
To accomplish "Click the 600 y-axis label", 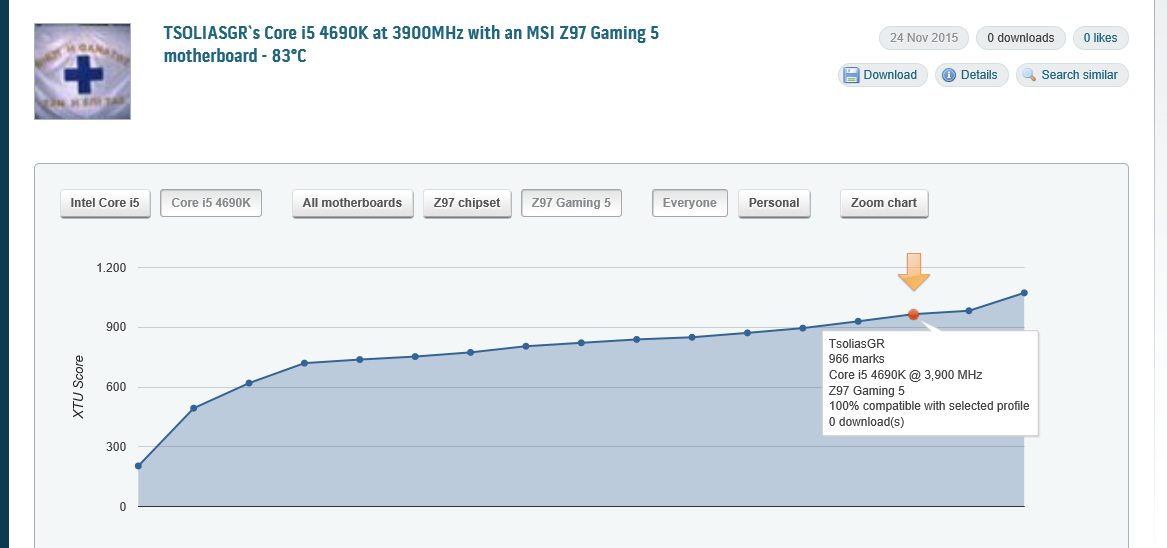I will [x=116, y=387].
